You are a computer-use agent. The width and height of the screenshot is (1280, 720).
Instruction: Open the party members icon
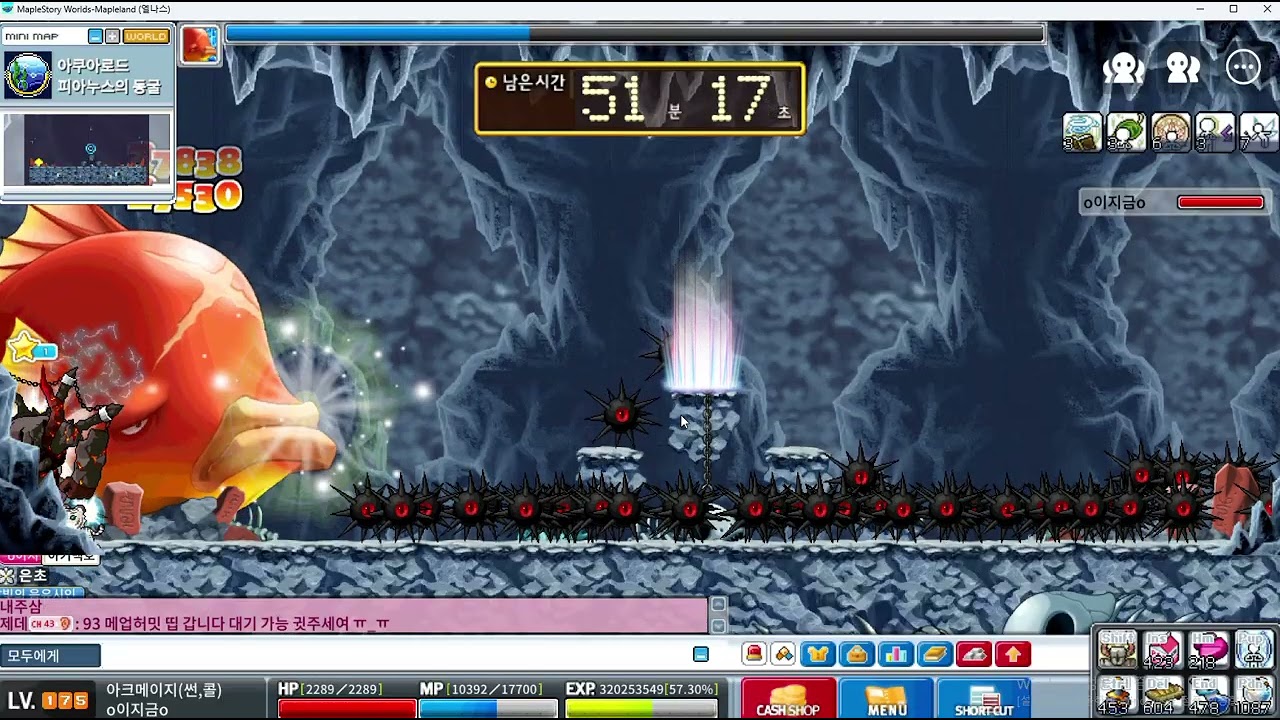[1124, 67]
